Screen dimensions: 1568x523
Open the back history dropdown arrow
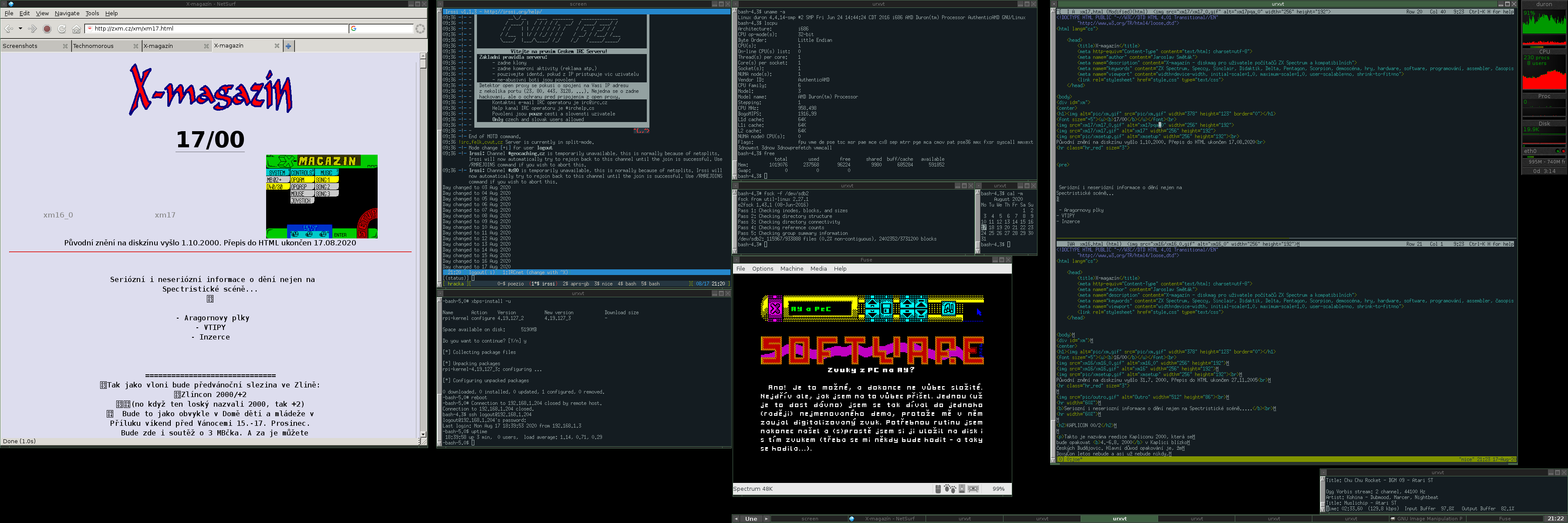click(x=20, y=29)
